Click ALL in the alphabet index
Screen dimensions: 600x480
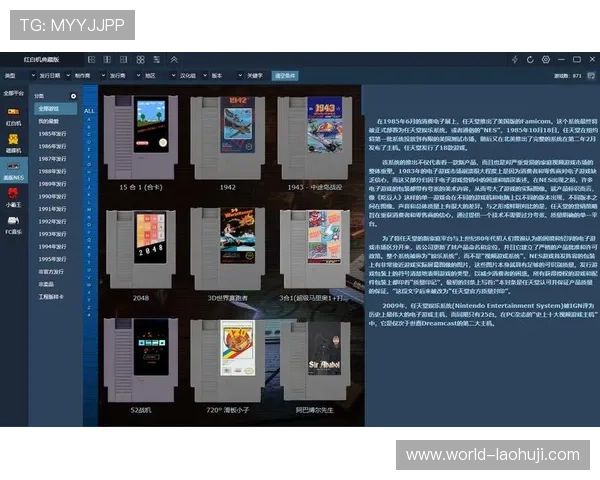(x=89, y=111)
